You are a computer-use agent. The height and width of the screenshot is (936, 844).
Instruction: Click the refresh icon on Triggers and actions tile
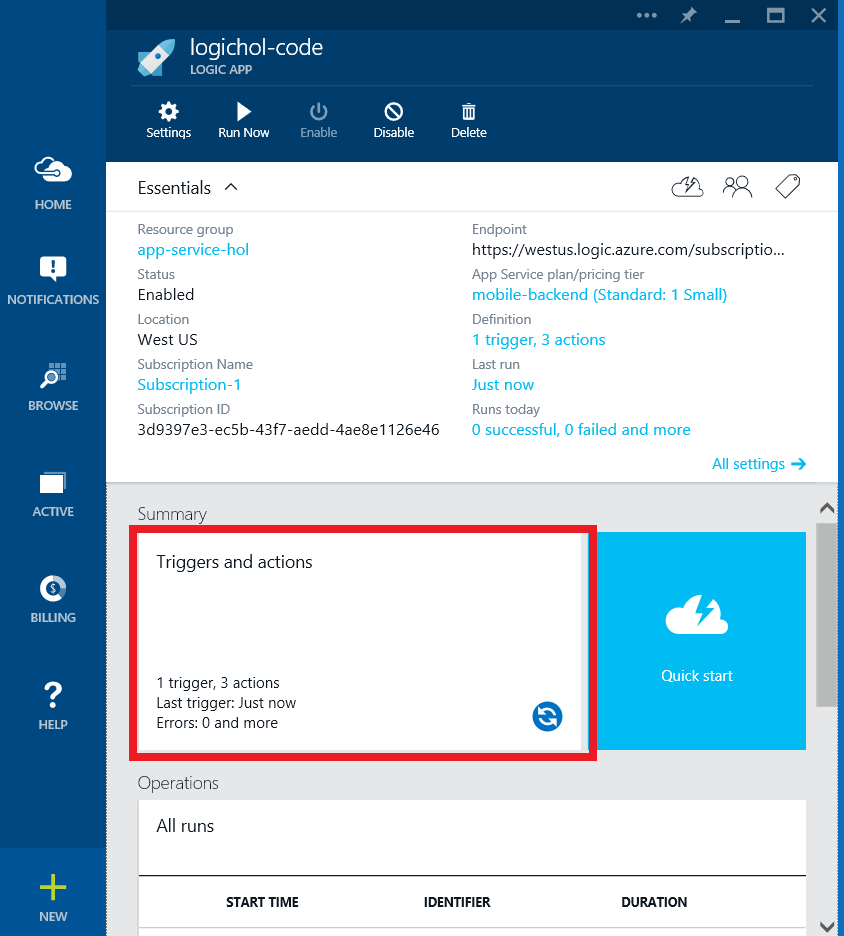[x=547, y=716]
